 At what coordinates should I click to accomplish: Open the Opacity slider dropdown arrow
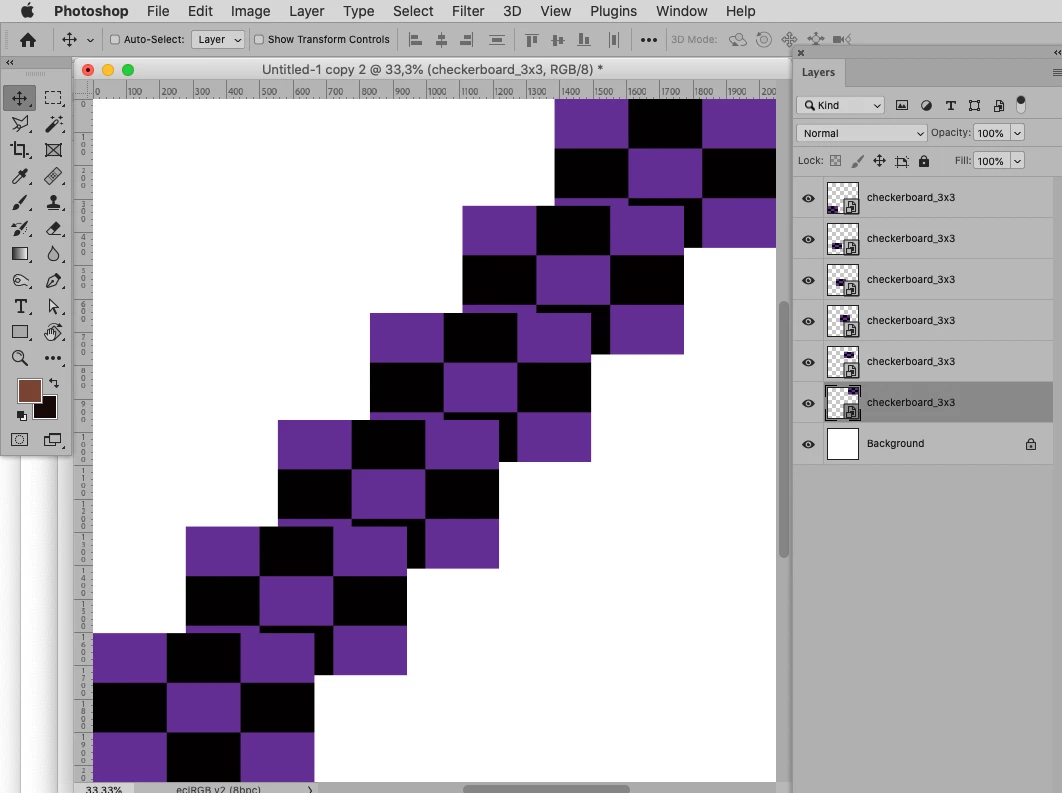[1017, 133]
